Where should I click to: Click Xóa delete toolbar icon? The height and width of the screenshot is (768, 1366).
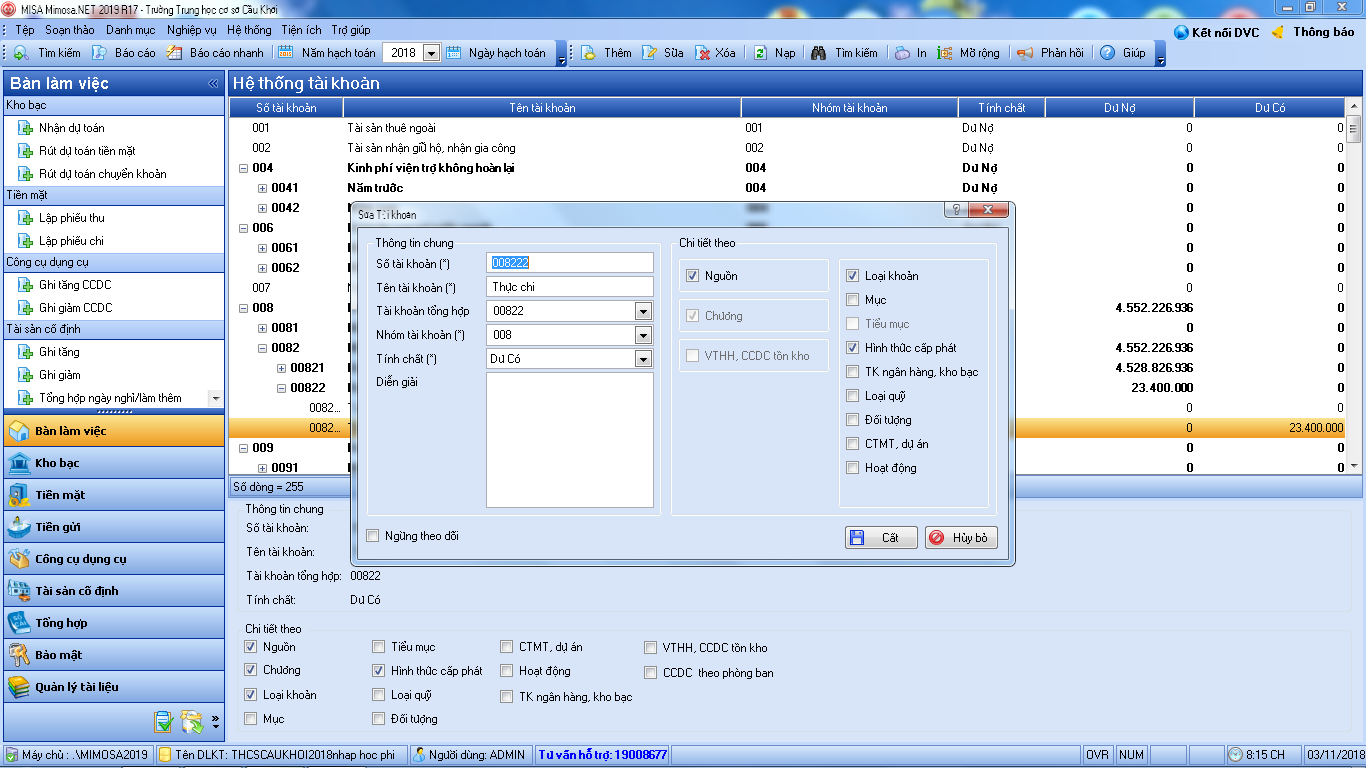[703, 53]
